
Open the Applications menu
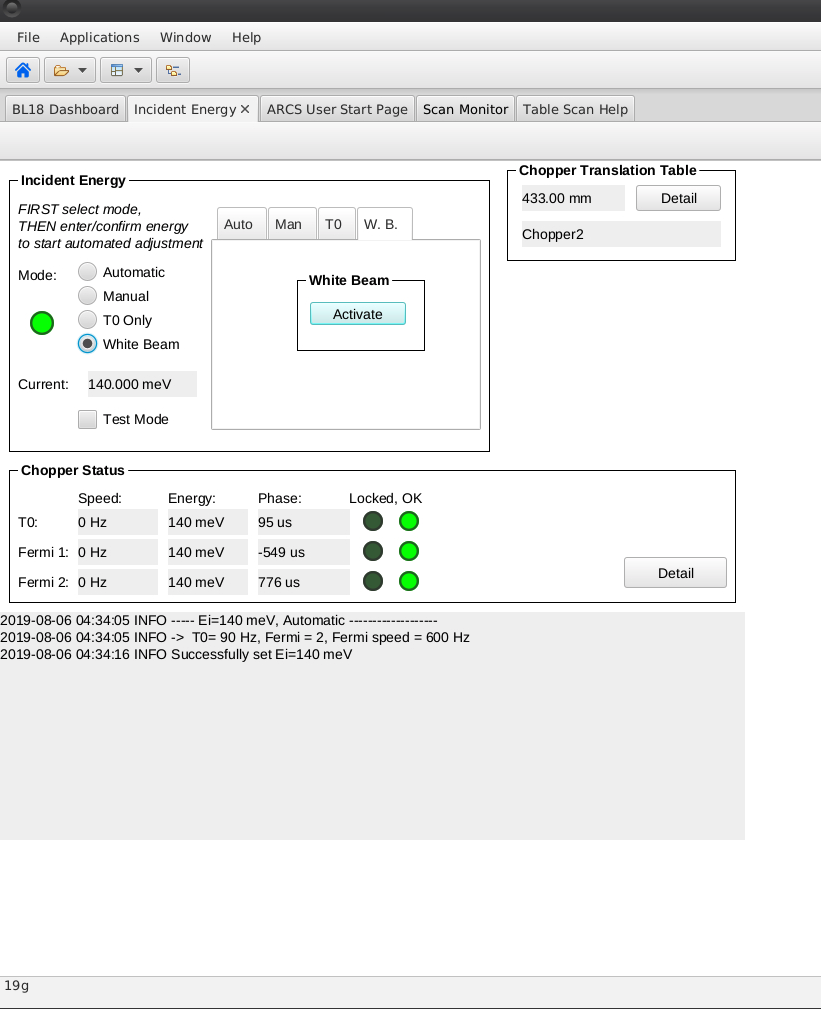[x=99, y=37]
